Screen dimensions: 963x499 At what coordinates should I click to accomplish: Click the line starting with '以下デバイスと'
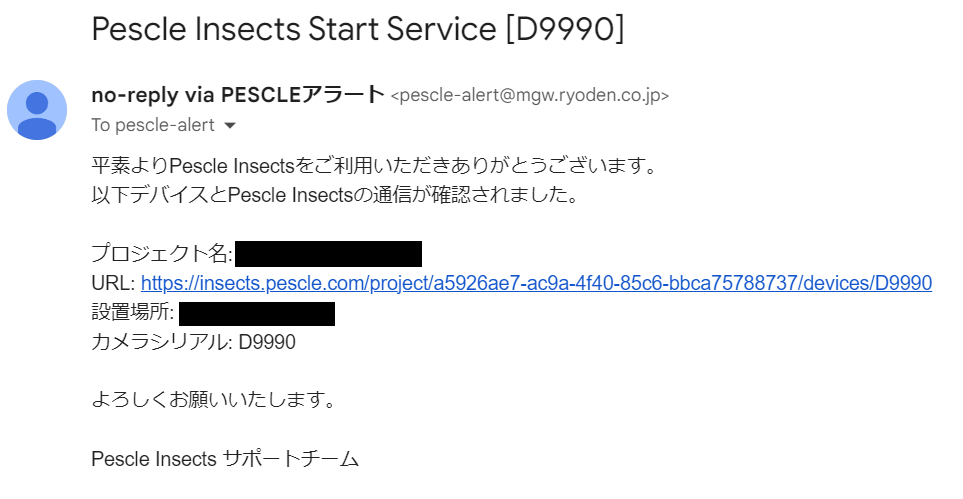334,195
